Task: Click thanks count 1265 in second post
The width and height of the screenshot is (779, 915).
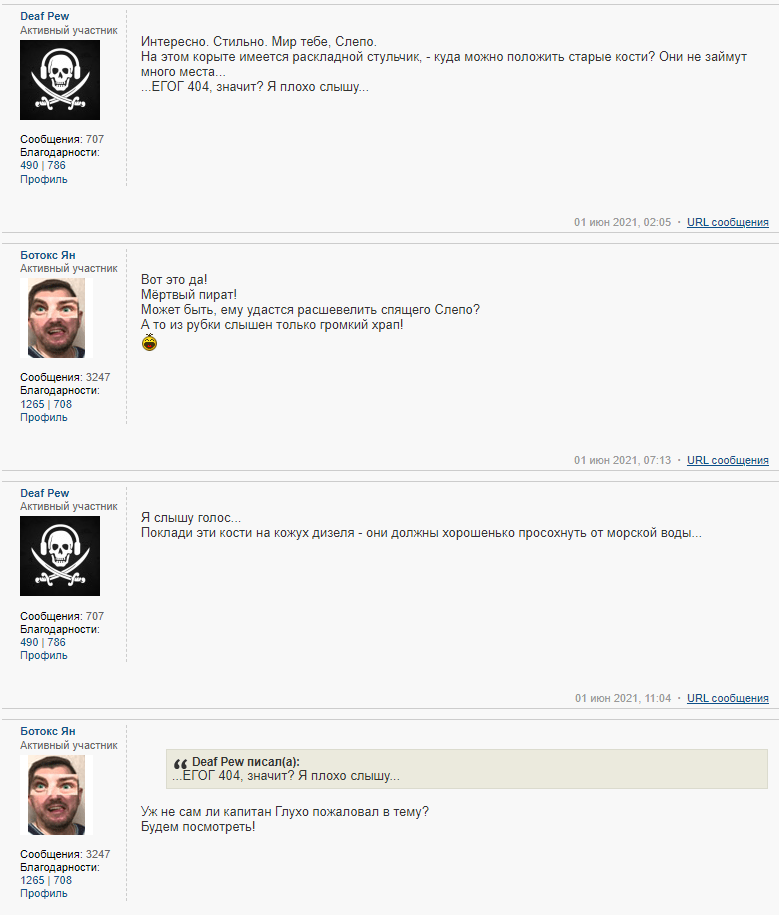Action: click(x=32, y=404)
